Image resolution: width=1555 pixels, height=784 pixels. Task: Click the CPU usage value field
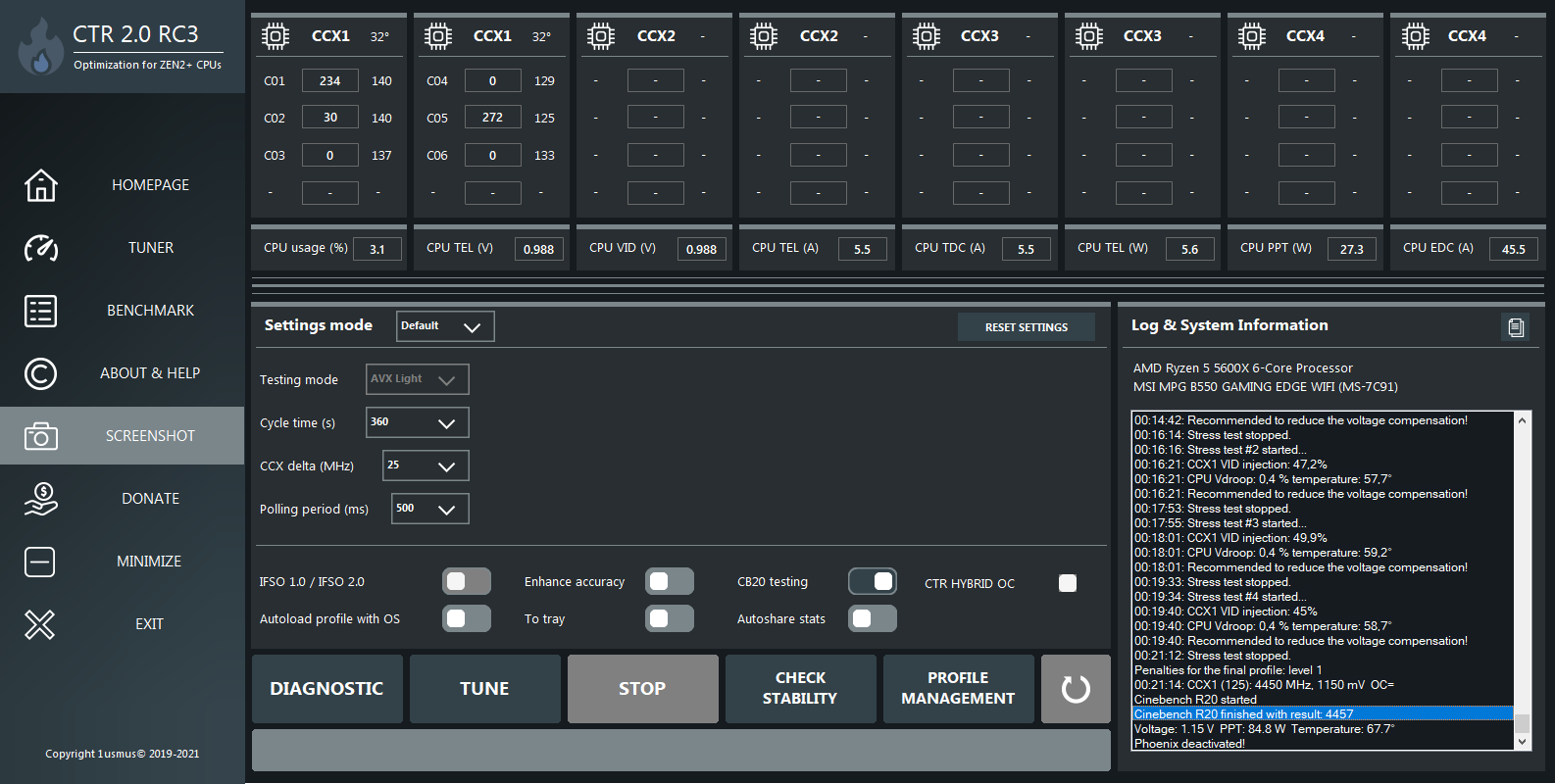click(x=377, y=249)
